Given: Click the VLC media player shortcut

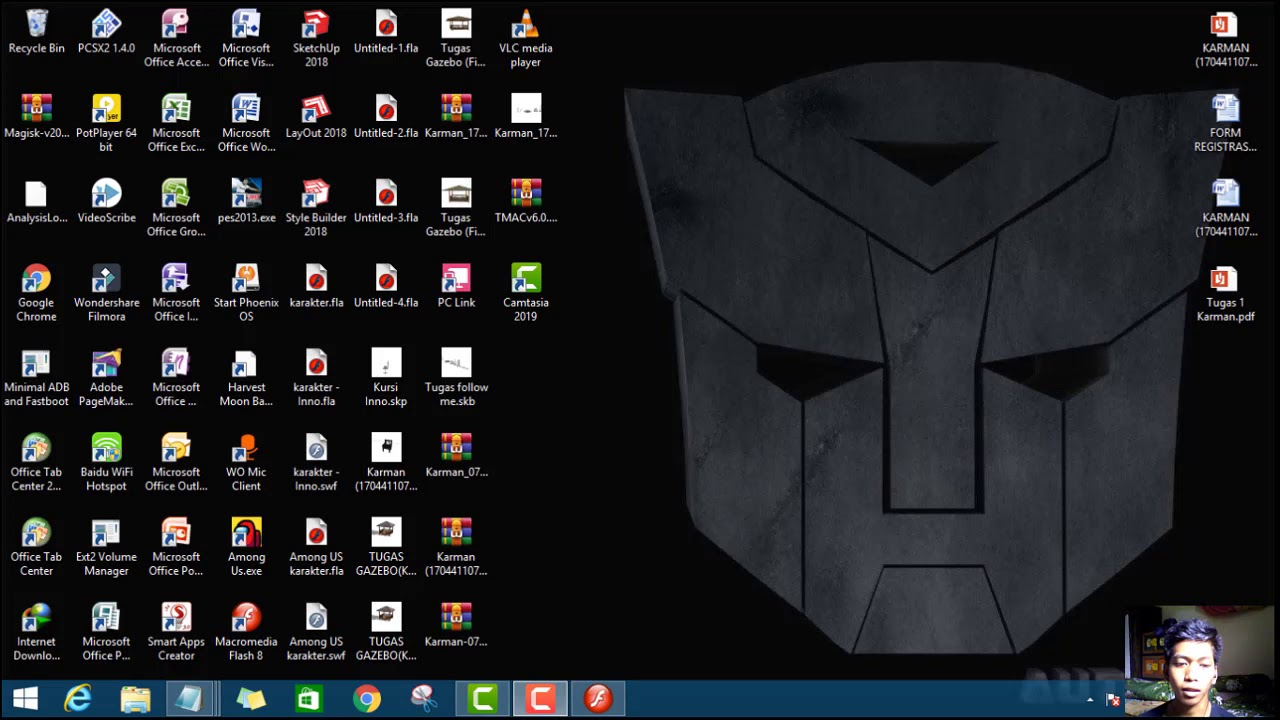Looking at the screenshot, I should pos(526,40).
